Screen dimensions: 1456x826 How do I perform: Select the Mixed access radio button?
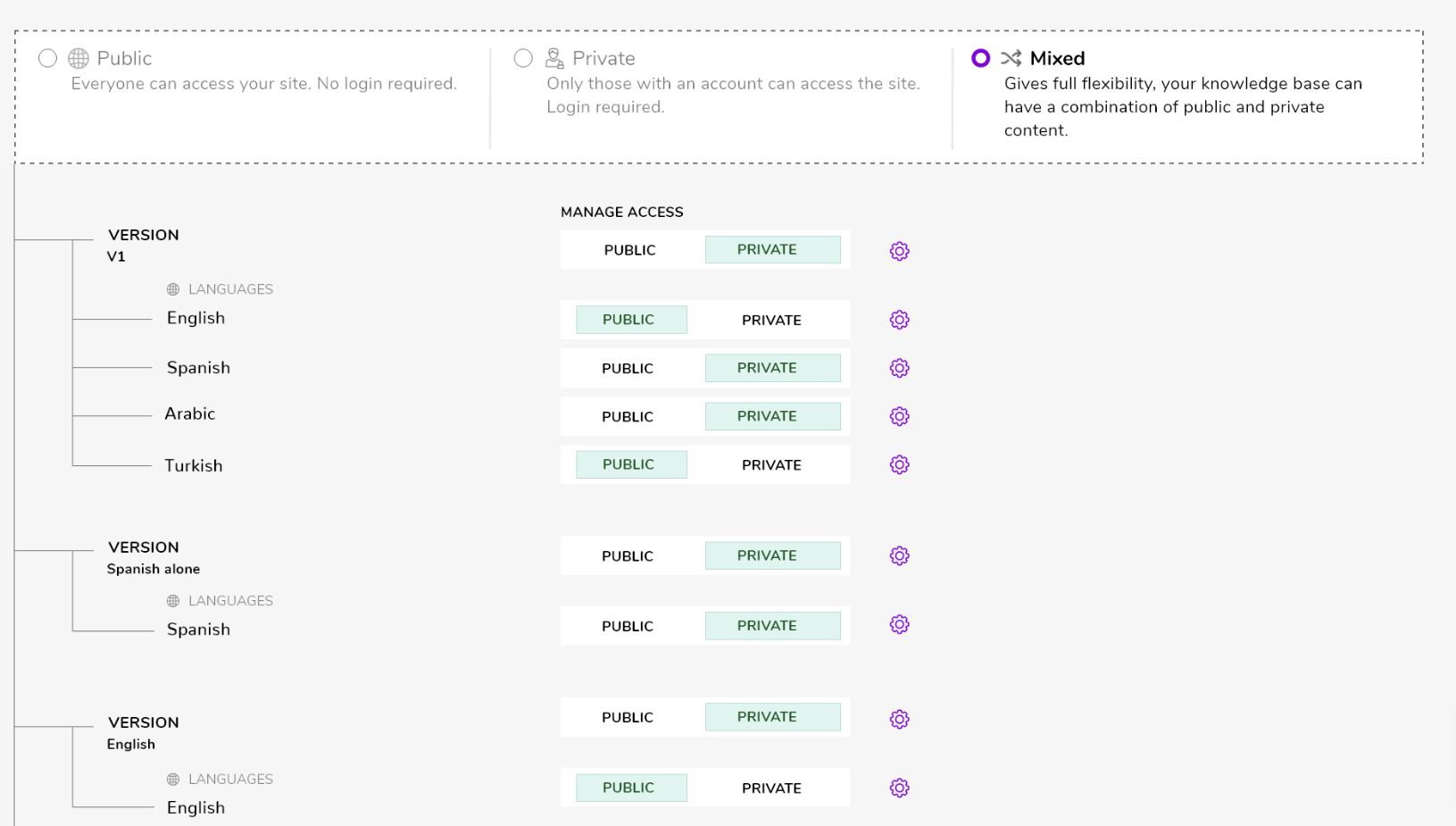980,58
